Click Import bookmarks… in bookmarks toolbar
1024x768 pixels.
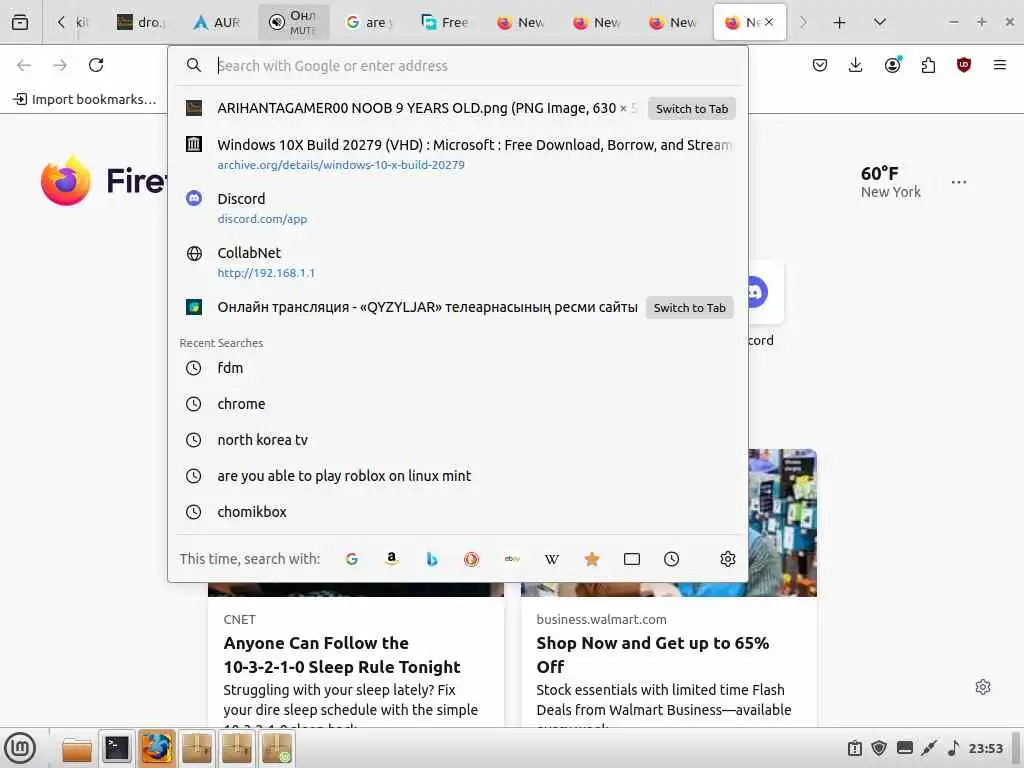pyautogui.click(x=85, y=99)
